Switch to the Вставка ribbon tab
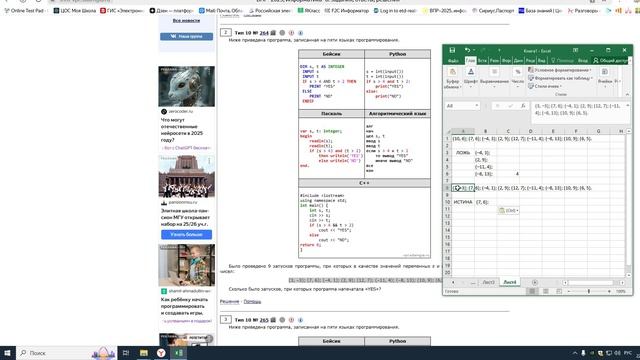640x360 pixels. pyautogui.click(x=482, y=60)
